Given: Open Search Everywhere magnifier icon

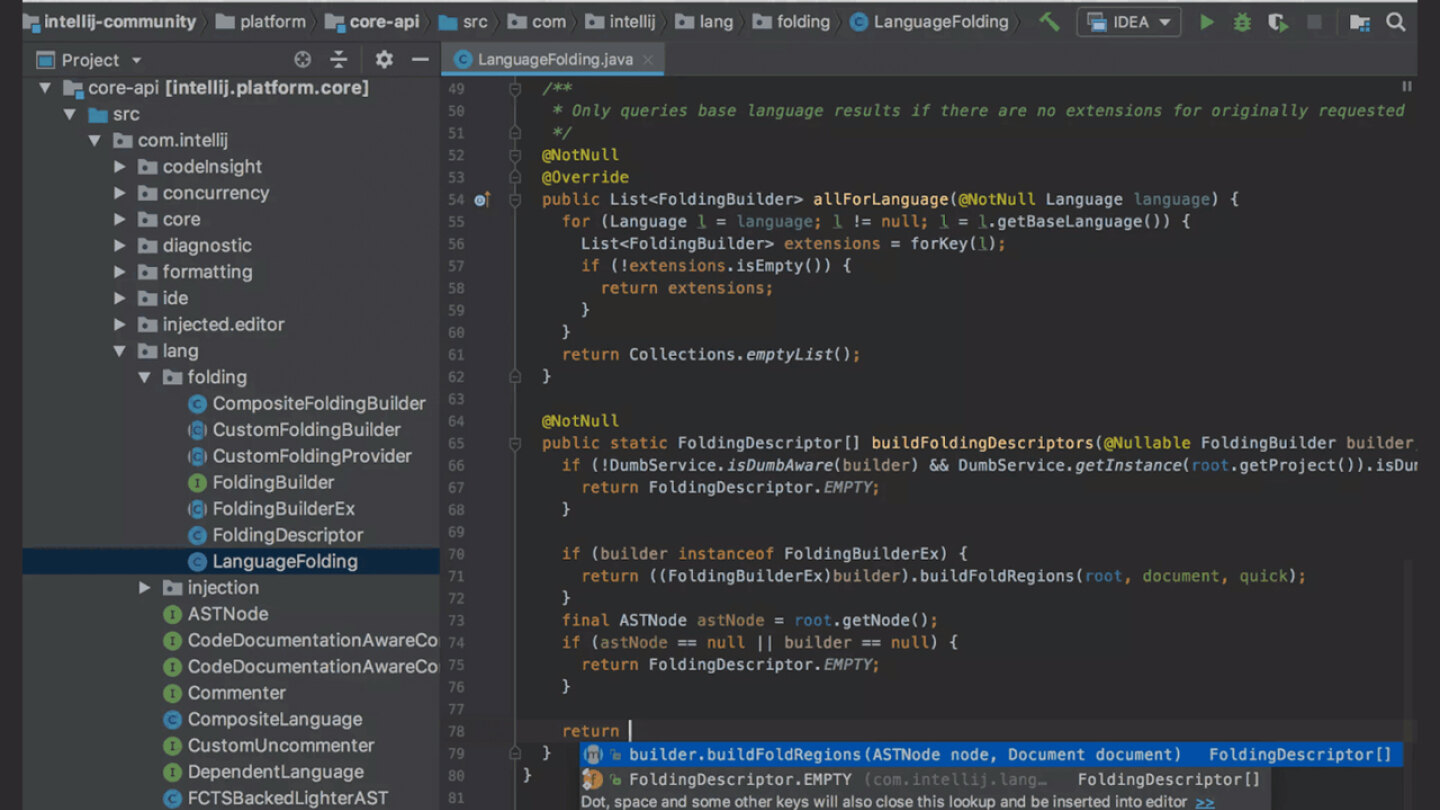Looking at the screenshot, I should pos(1396,22).
